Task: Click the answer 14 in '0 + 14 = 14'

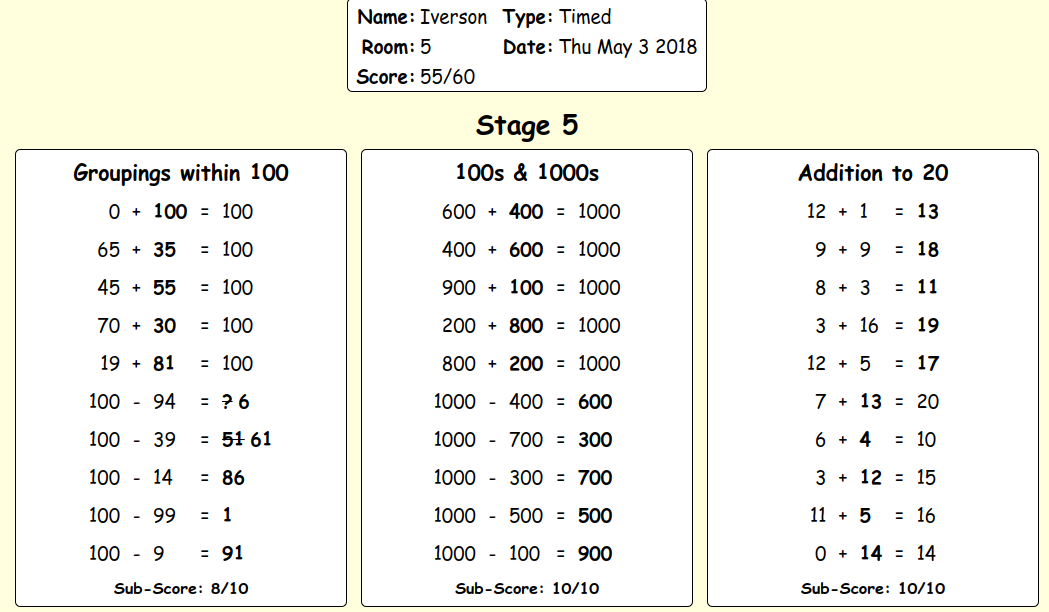Action: [x=870, y=554]
